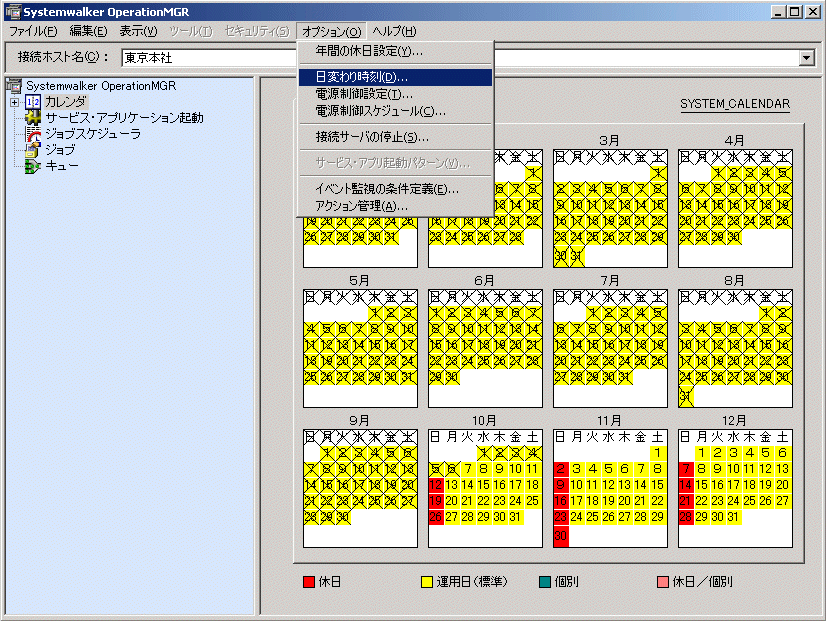Screen dimensions: 826x621
Task: Close the オプション(O) menu in menu bar
Action: pos(332,31)
